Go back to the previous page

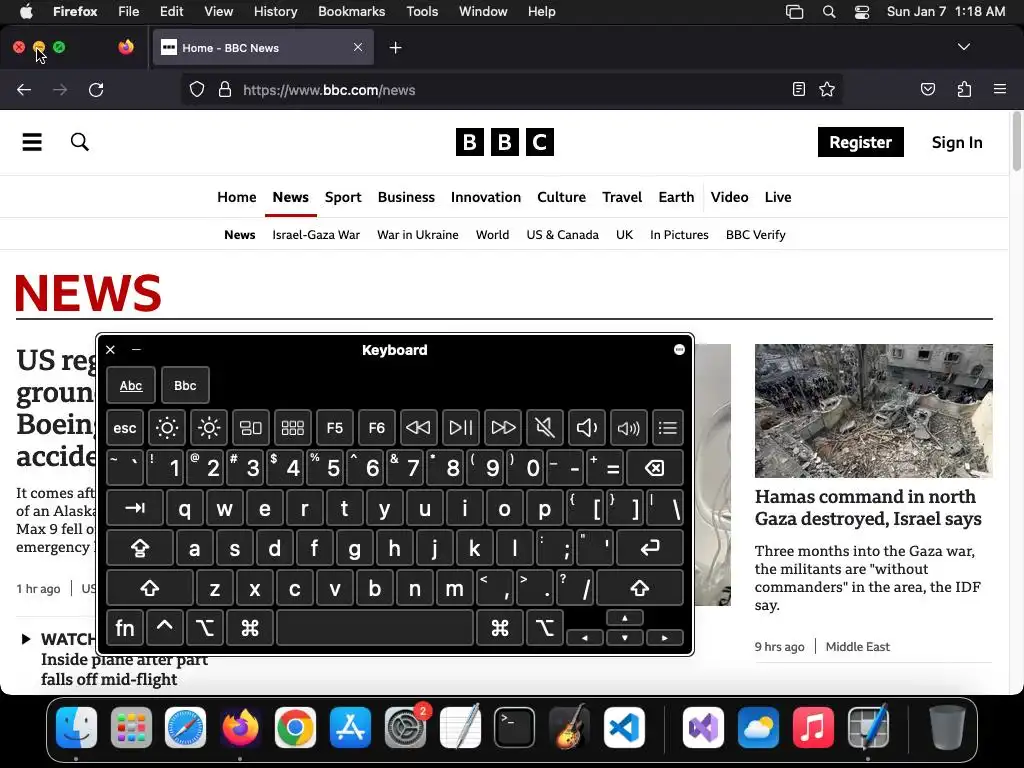(24, 90)
